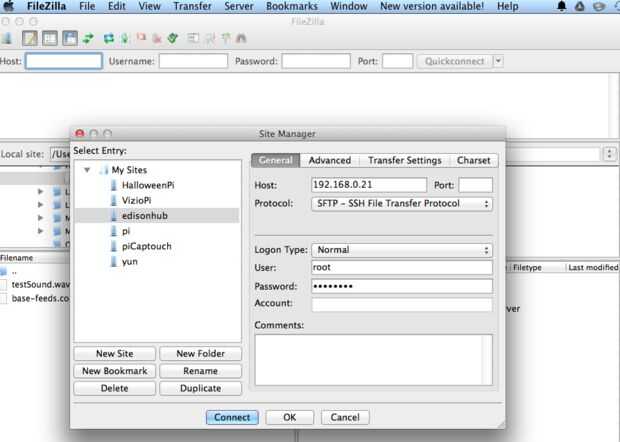This screenshot has height=442, width=620.
Task: Switch to the Charset tab
Action: tap(474, 161)
